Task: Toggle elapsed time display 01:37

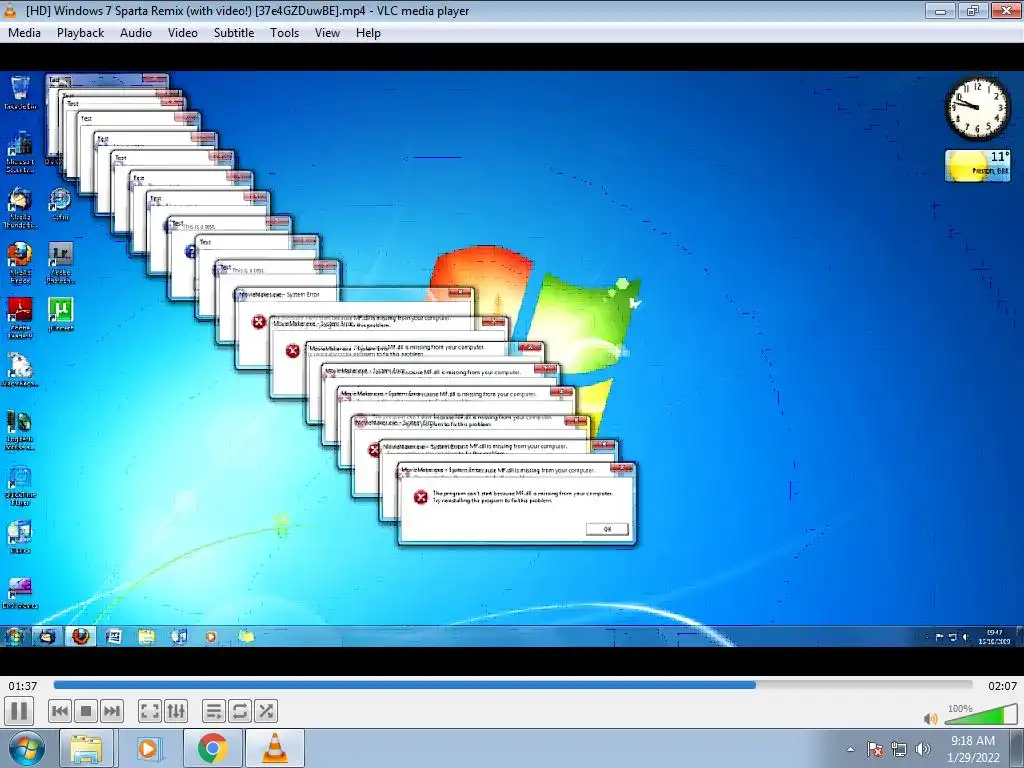Action: tap(22, 686)
